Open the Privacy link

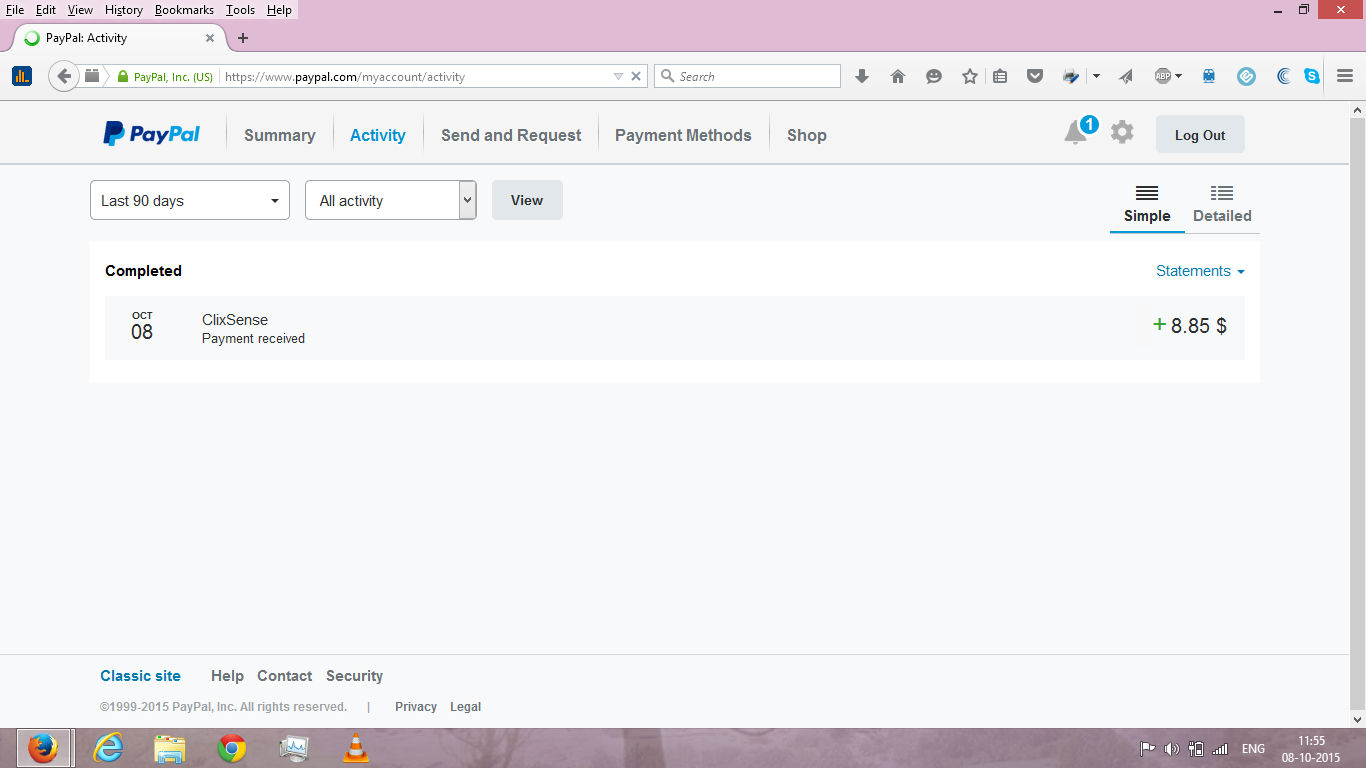(x=416, y=707)
